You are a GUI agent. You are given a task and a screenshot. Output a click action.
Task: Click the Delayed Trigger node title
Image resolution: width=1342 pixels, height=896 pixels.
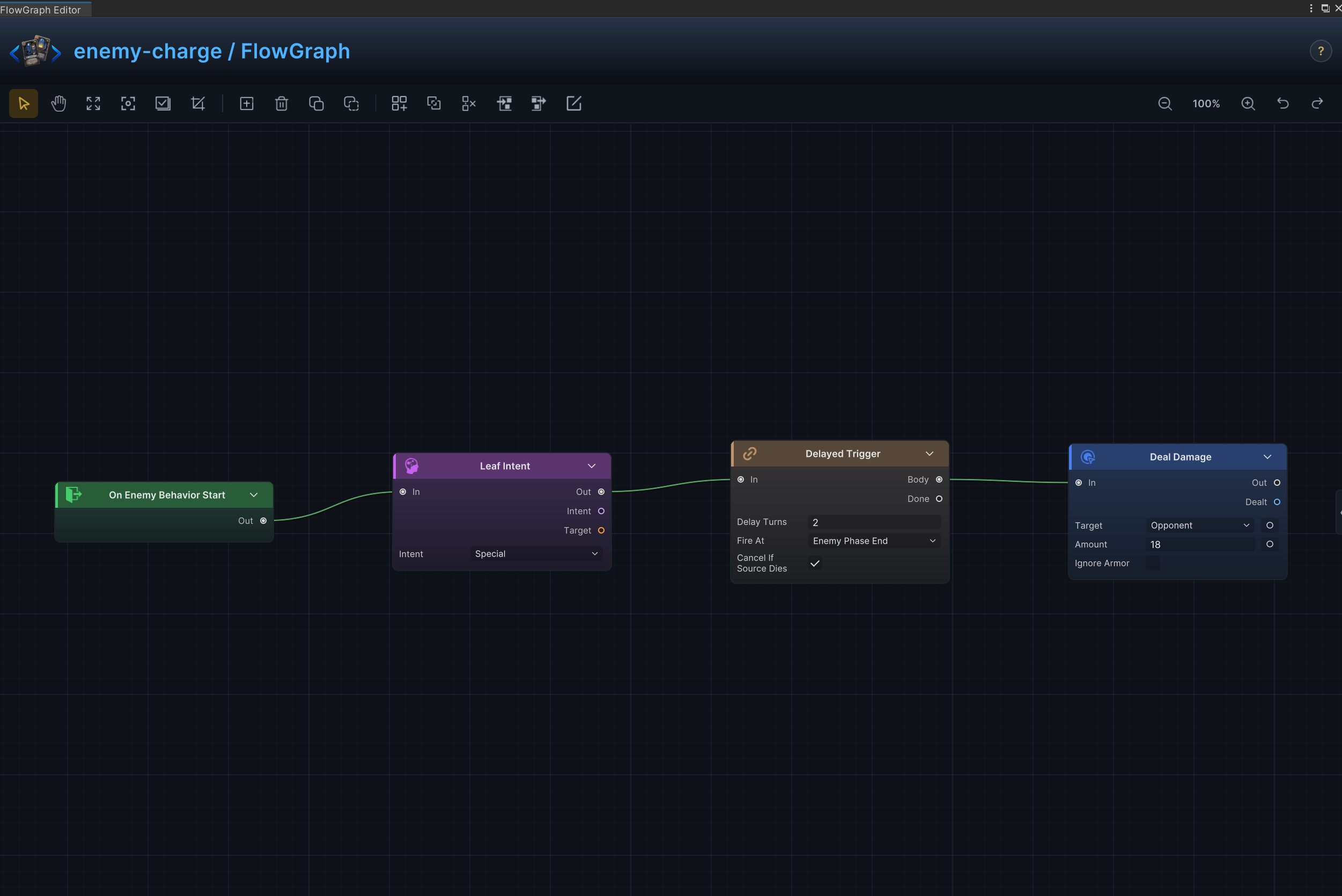pos(843,454)
